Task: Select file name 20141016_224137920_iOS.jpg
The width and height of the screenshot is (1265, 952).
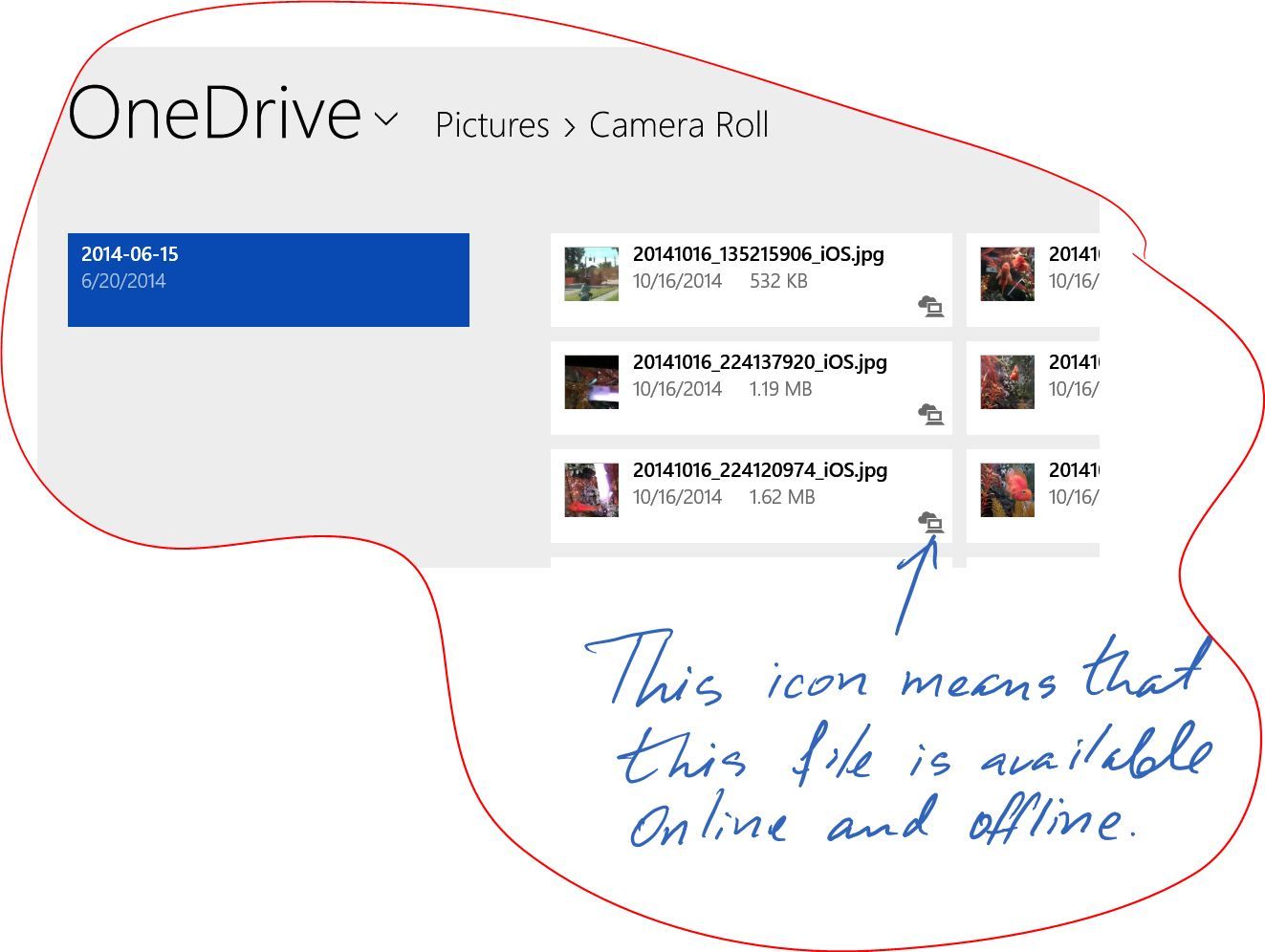Action: point(760,362)
